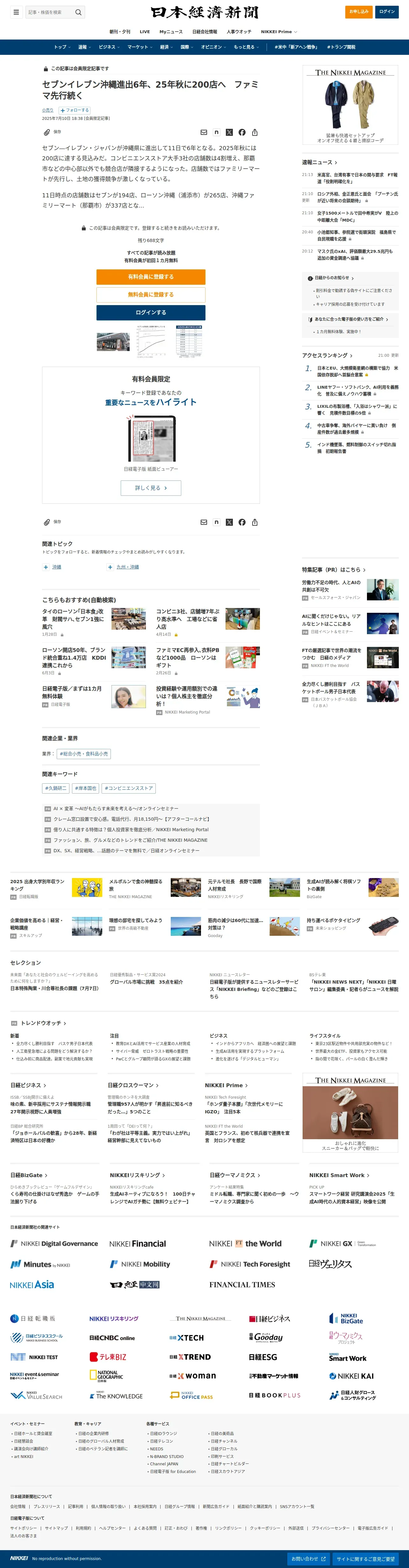Share by email using the icon under the headline
This screenshot has height=1568, width=409.
click(x=204, y=132)
